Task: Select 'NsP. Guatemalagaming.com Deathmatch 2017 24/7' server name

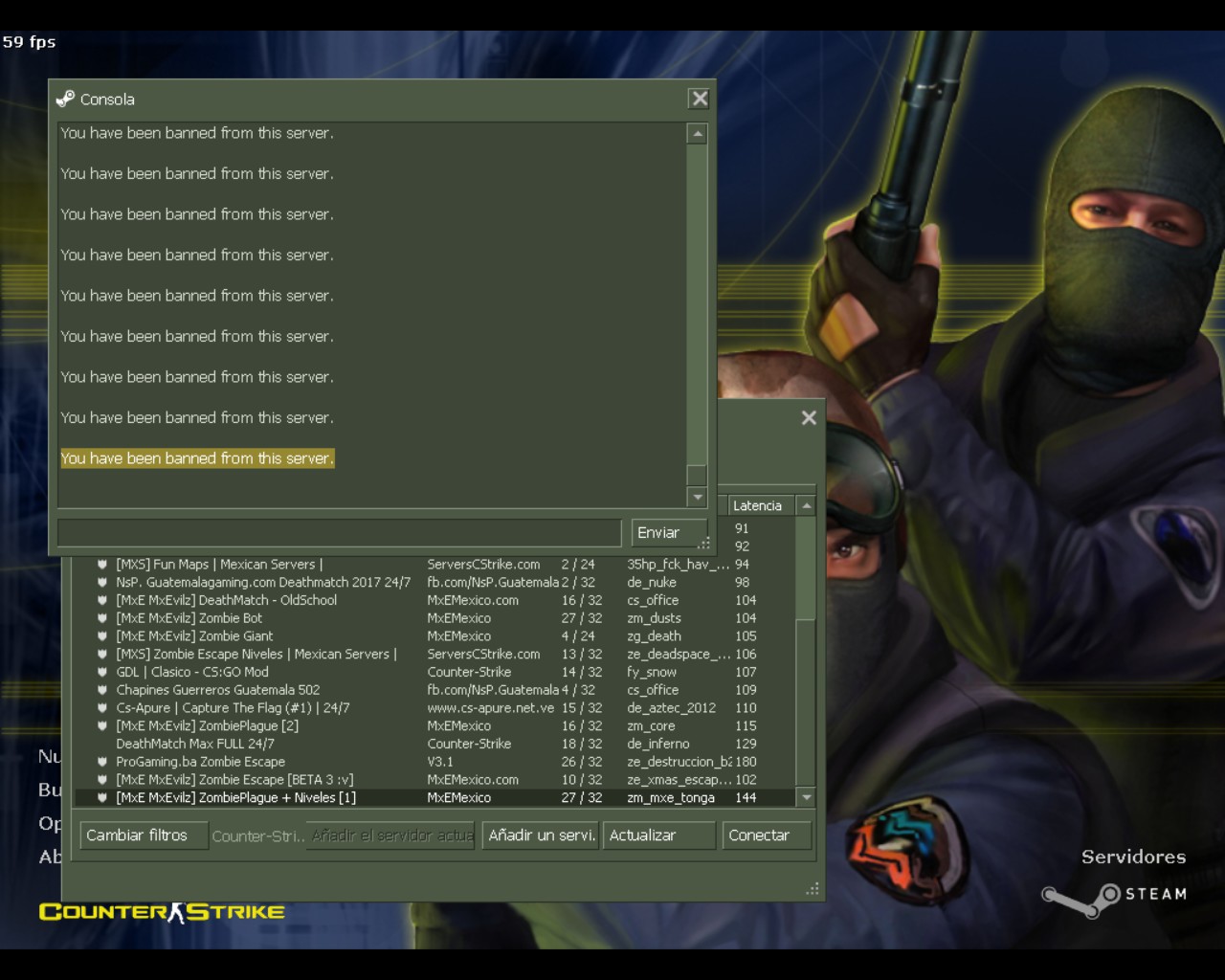Action: (x=263, y=582)
